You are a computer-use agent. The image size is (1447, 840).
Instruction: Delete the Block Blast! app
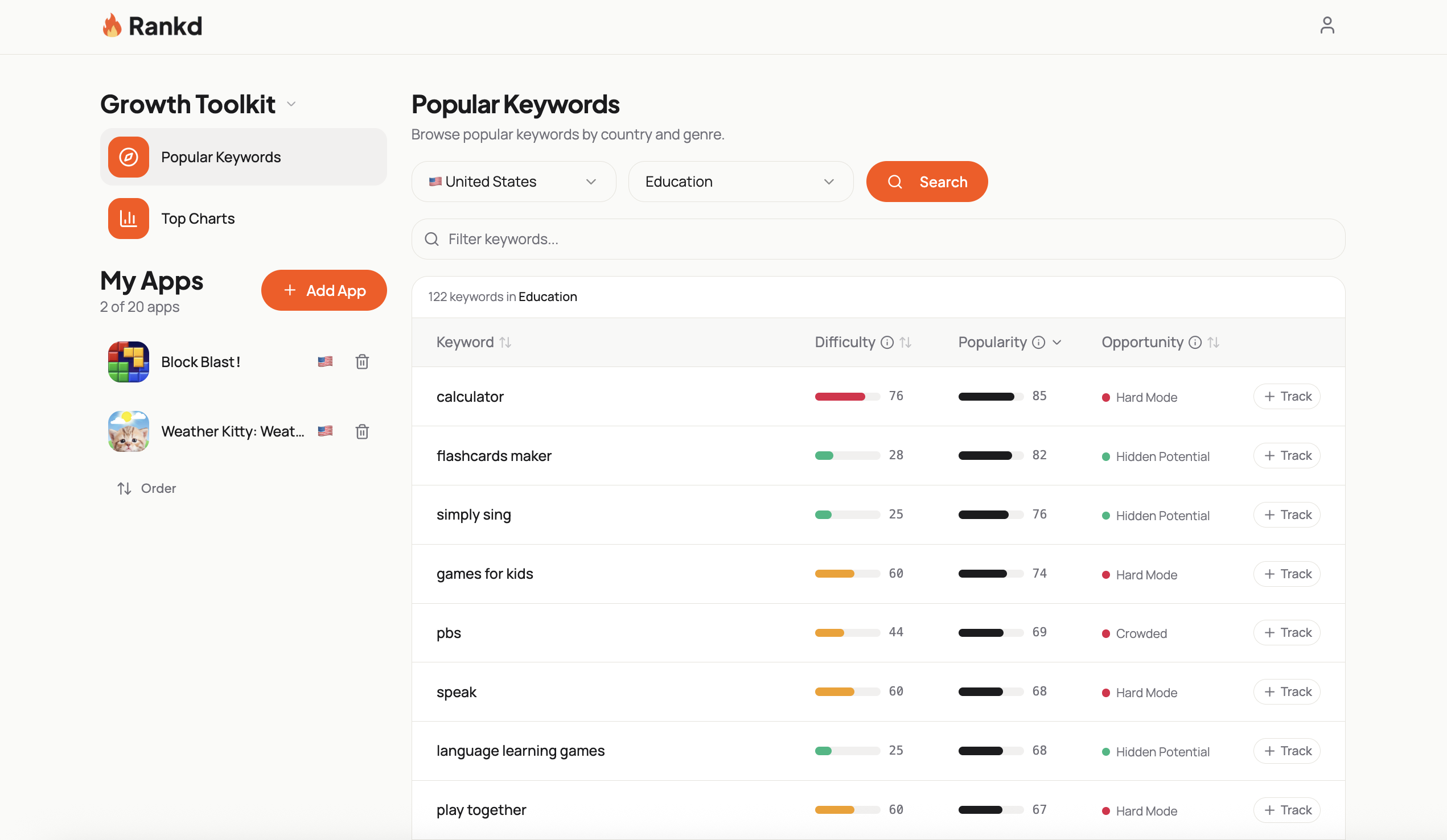[362, 361]
